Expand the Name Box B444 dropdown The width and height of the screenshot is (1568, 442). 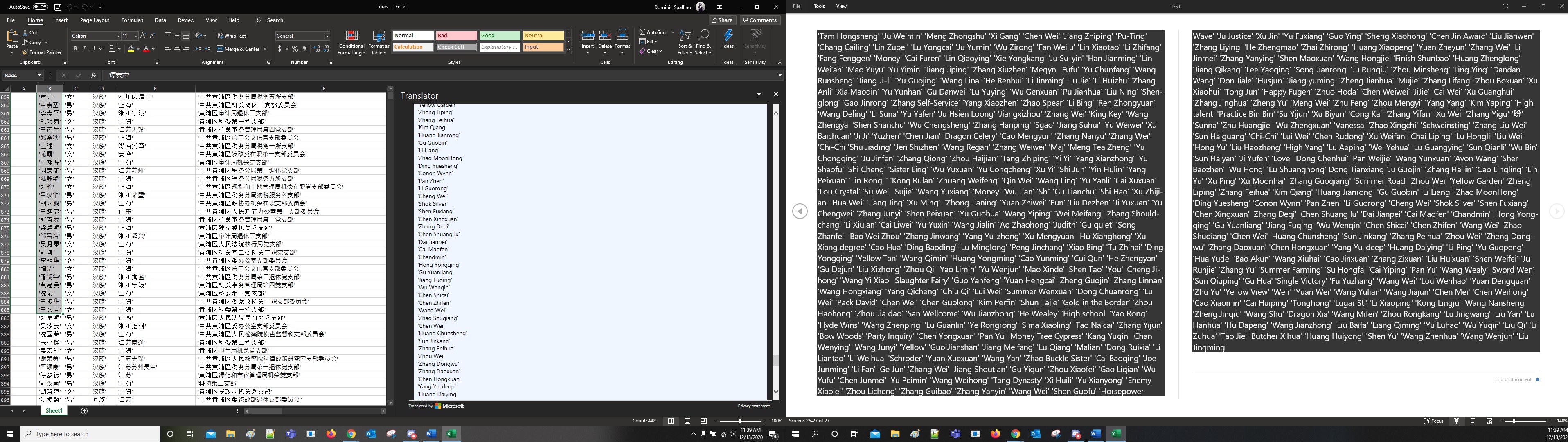tap(39, 75)
